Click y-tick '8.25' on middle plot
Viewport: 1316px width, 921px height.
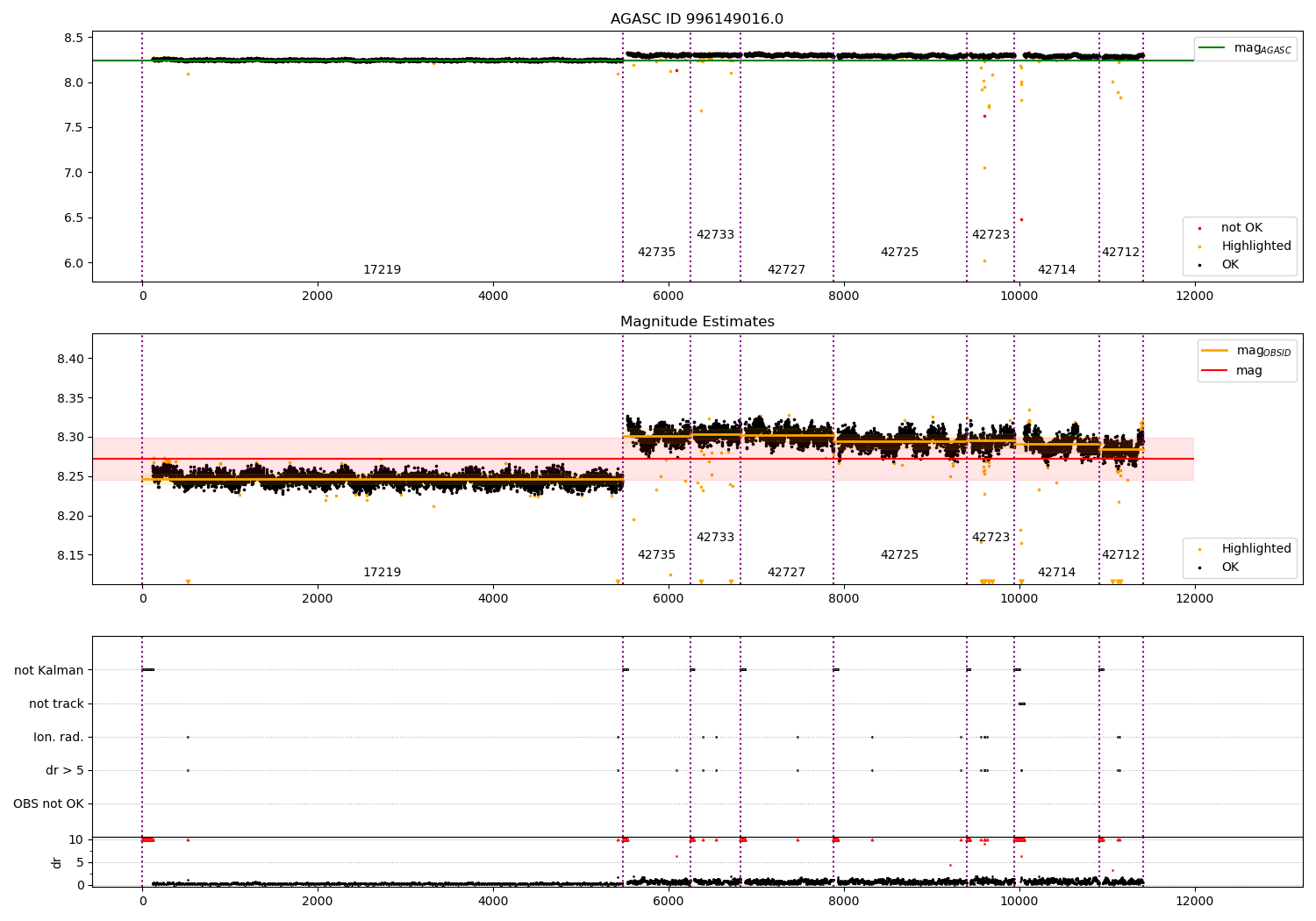(70, 477)
